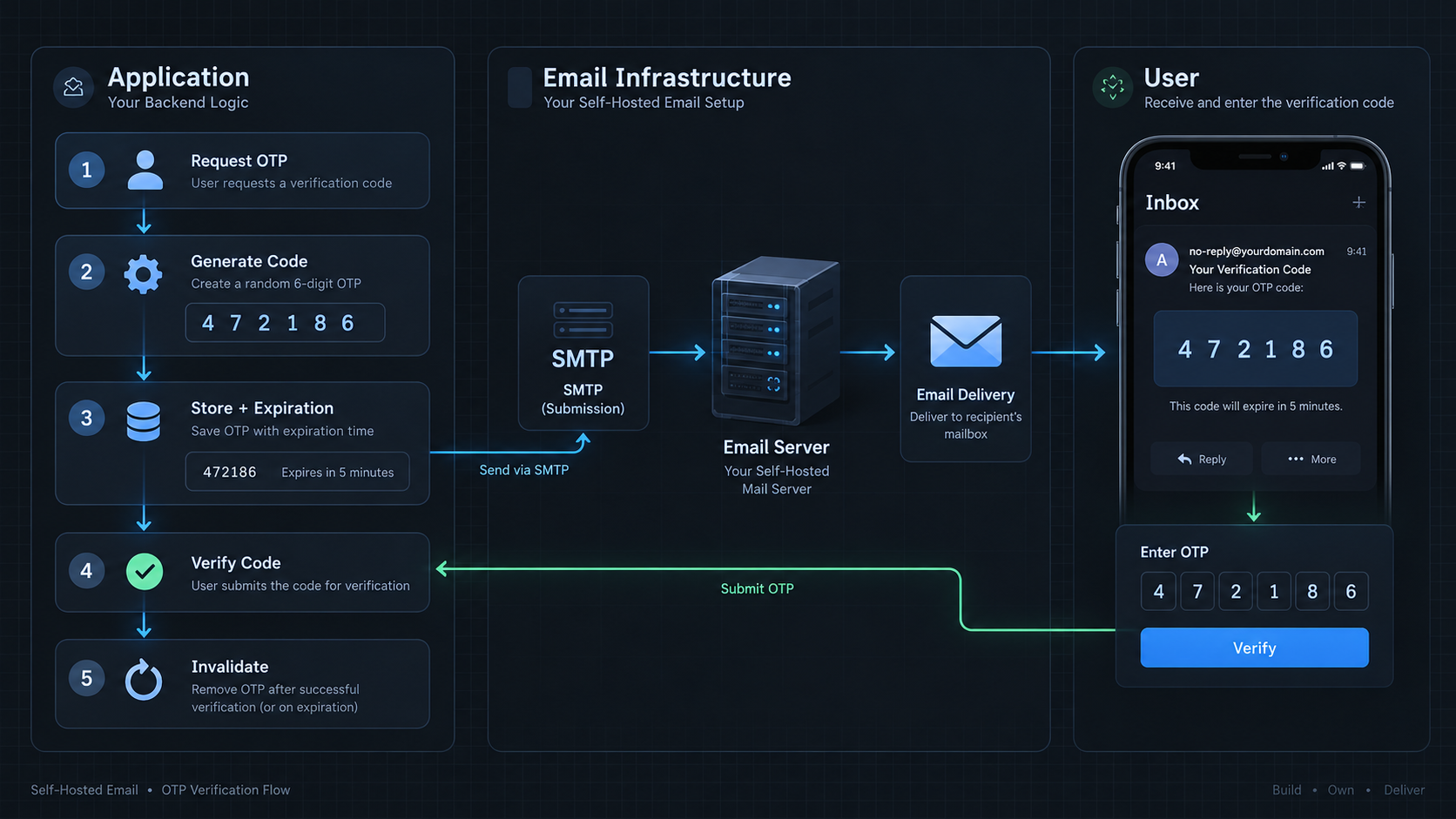Click the large OTP code box in the email
The width and height of the screenshot is (1456, 819).
click(x=1255, y=349)
